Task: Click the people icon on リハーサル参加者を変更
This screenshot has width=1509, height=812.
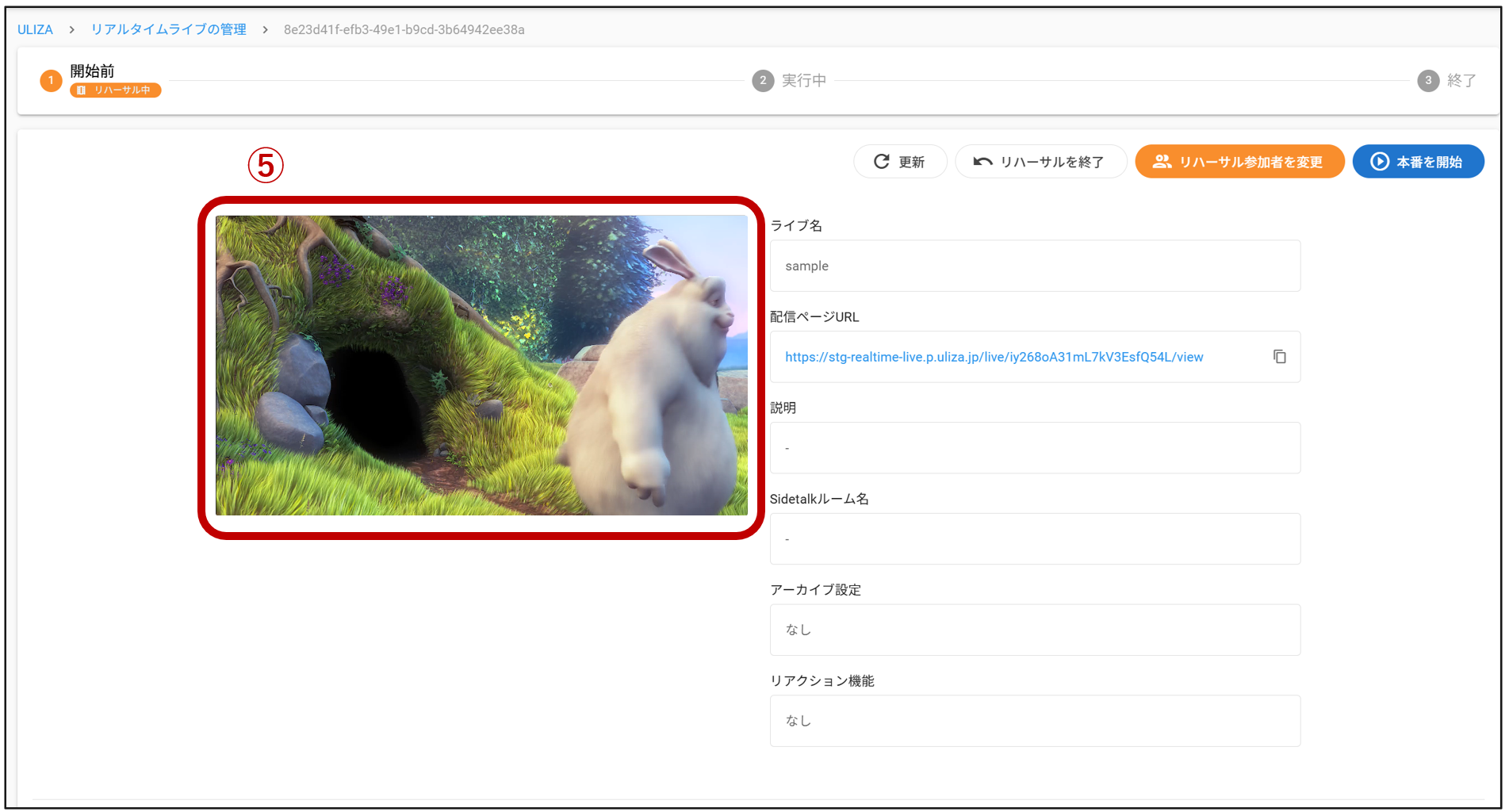Action: [1162, 162]
